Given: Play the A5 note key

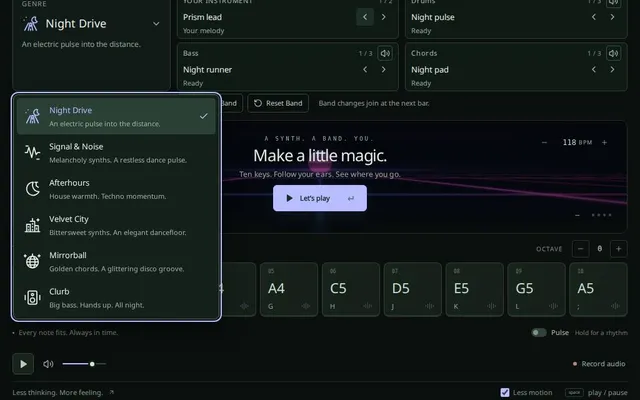Looking at the screenshot, I should pyautogui.click(x=598, y=289).
